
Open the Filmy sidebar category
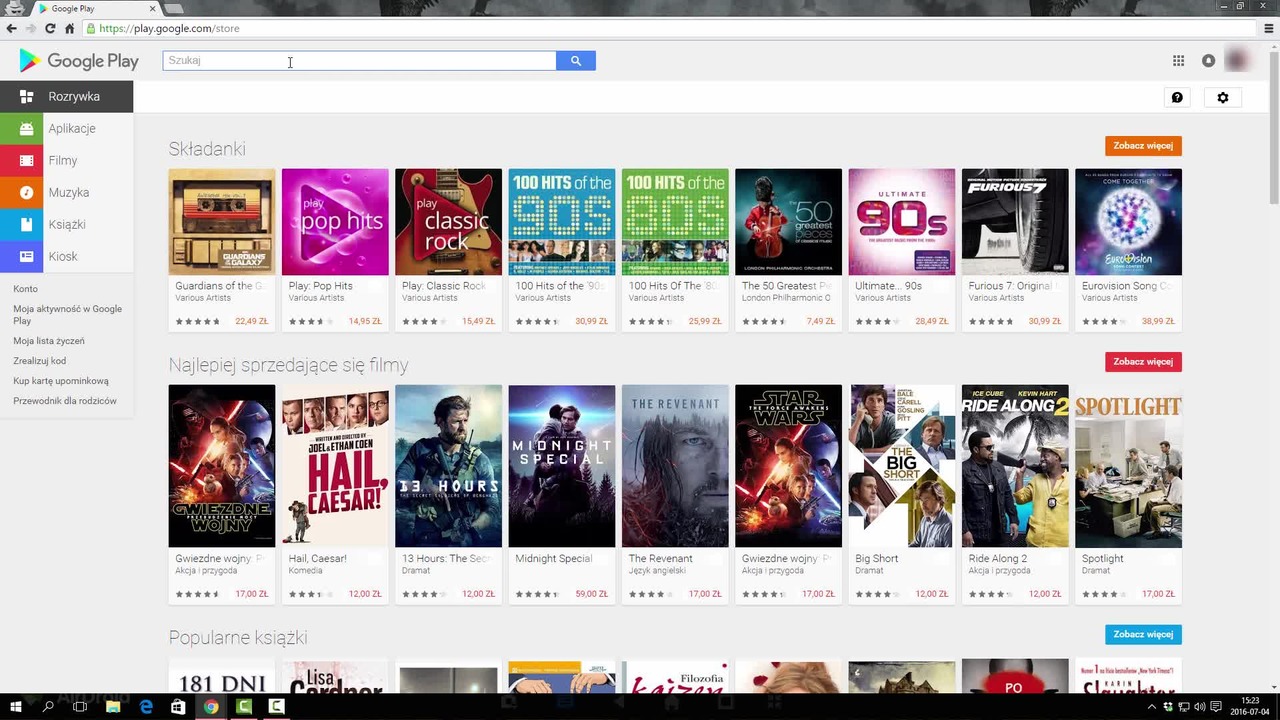(66, 160)
